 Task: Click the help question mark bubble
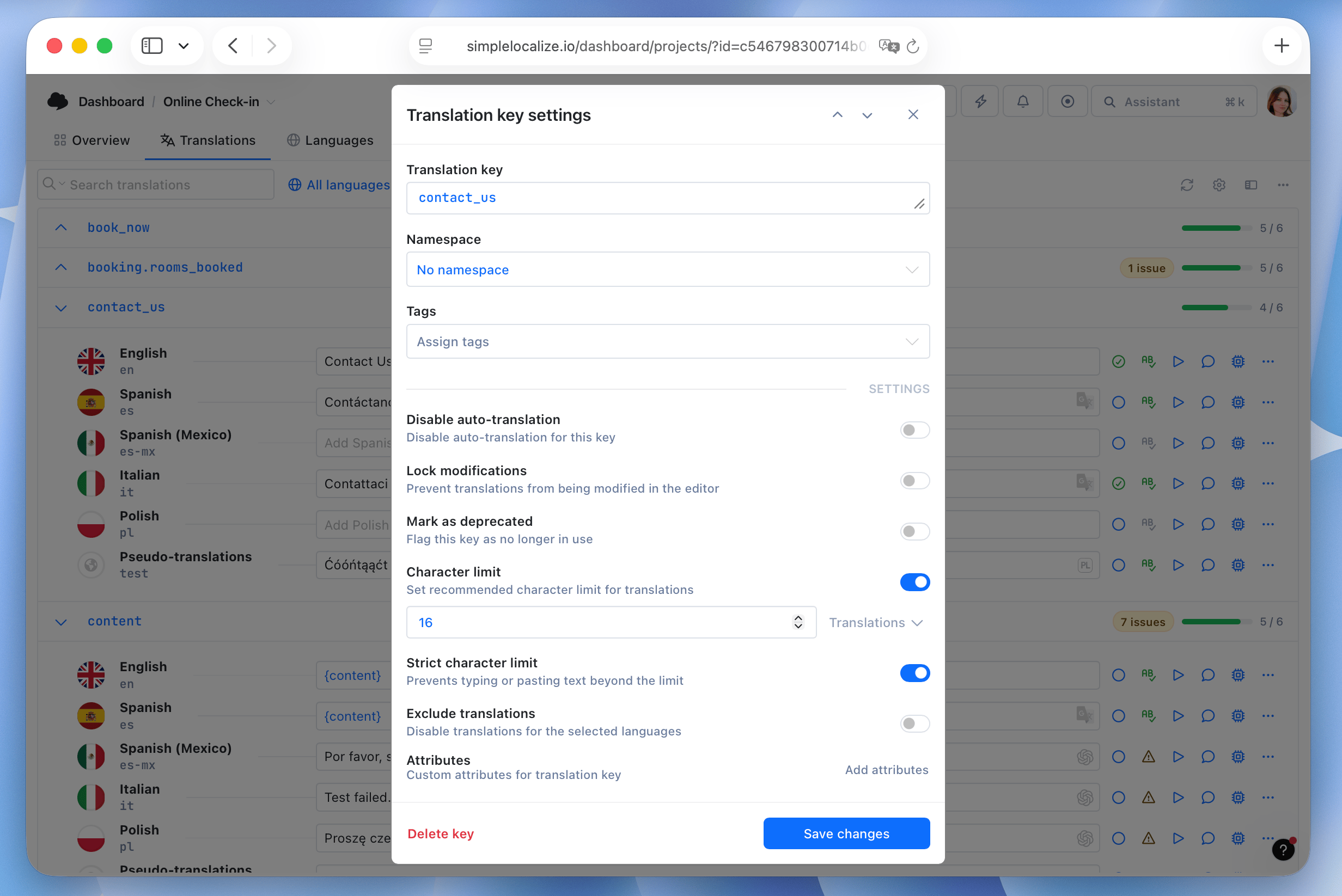click(1283, 850)
